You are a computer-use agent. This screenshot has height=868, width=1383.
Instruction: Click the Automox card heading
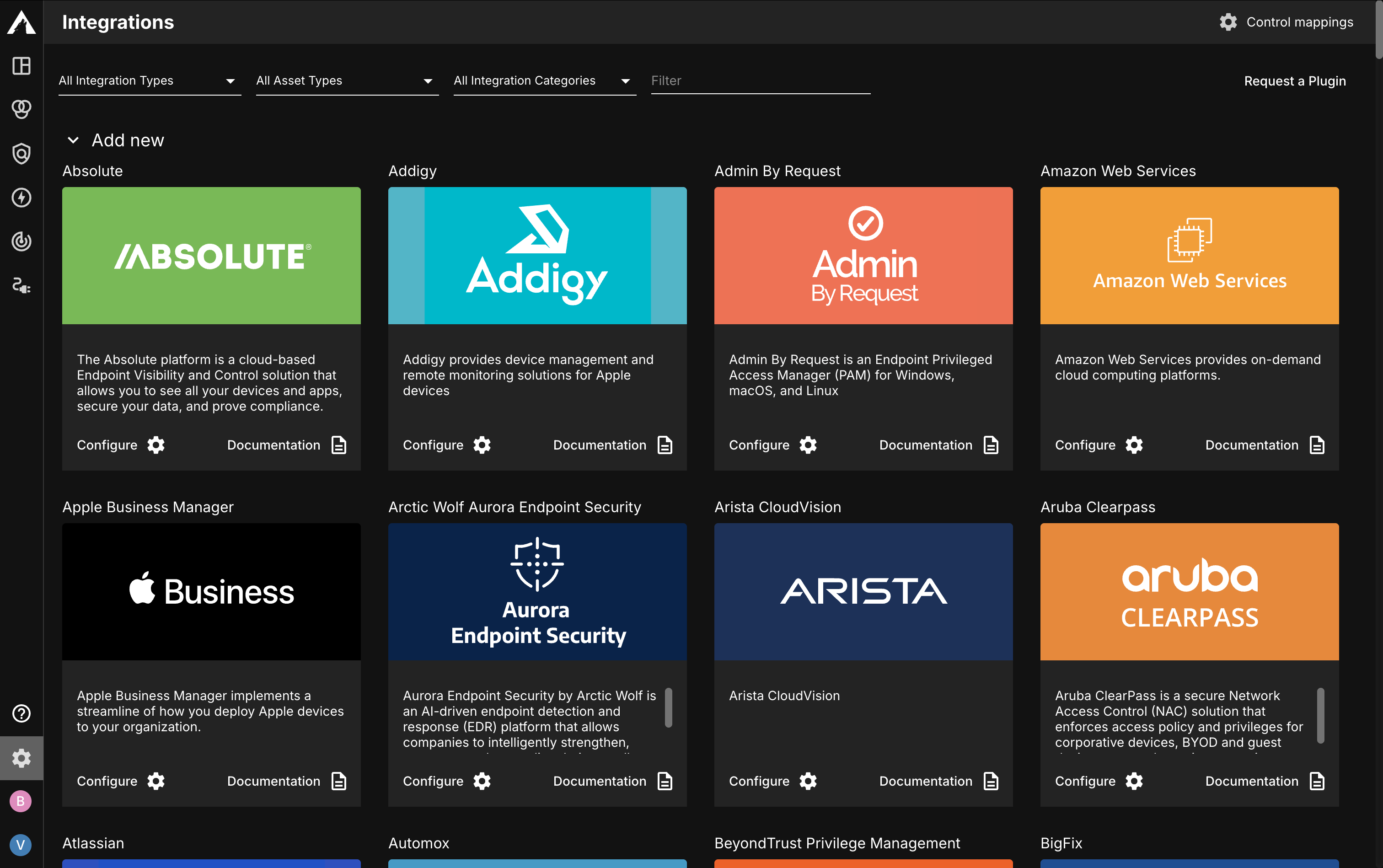tap(418, 843)
